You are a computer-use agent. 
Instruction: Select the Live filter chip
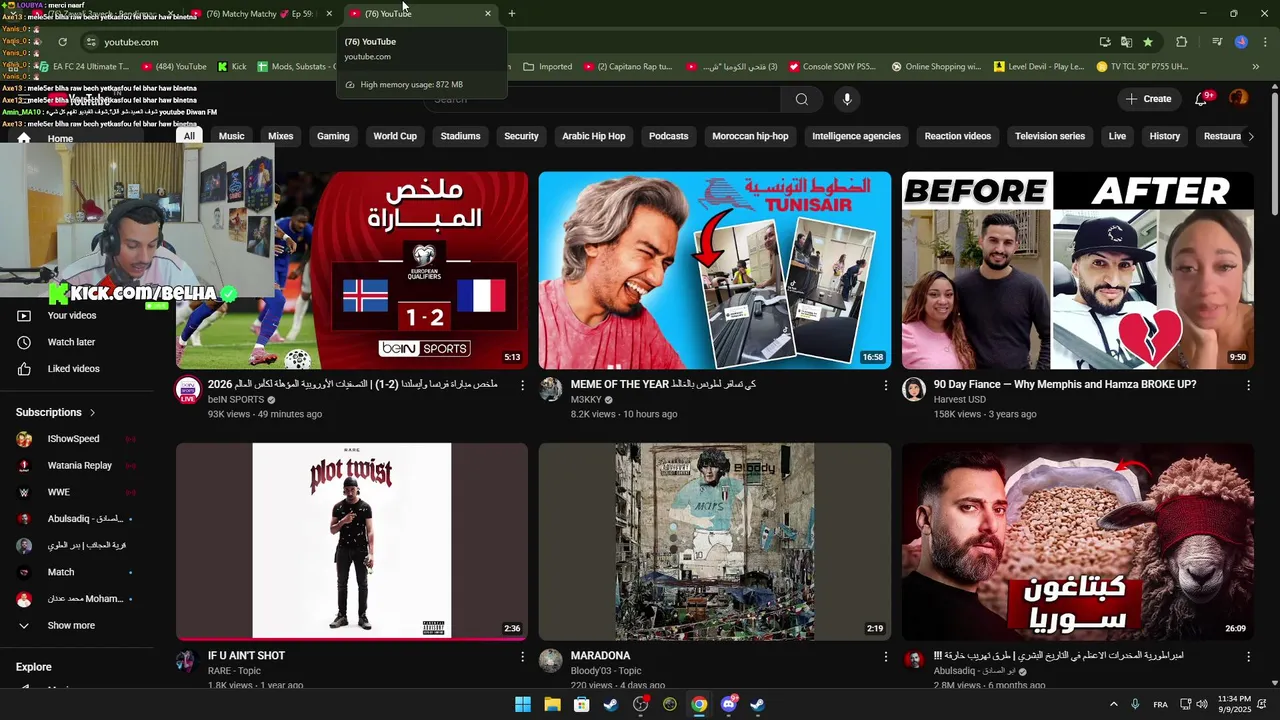coord(1117,136)
